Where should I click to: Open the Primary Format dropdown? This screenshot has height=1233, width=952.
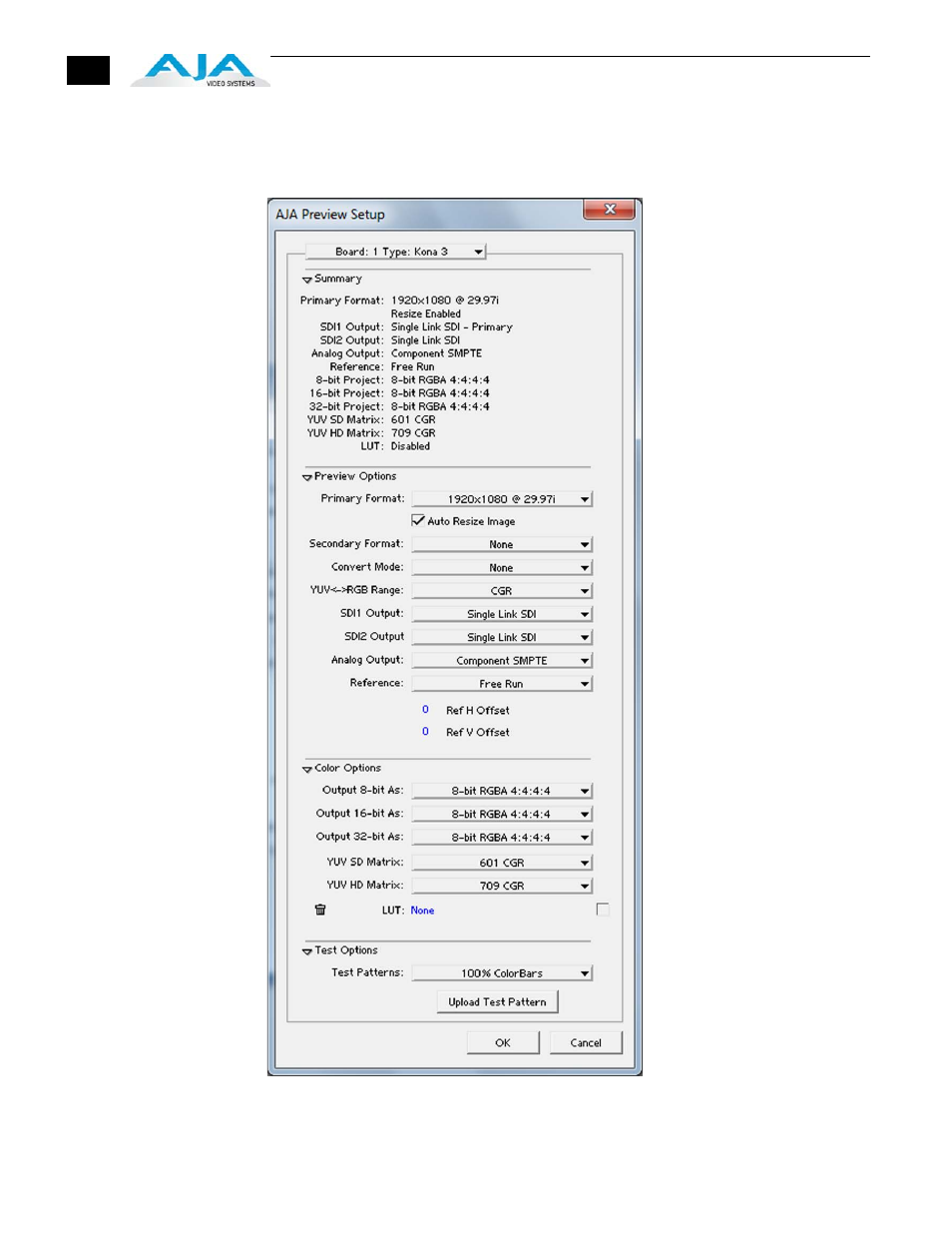[x=502, y=499]
